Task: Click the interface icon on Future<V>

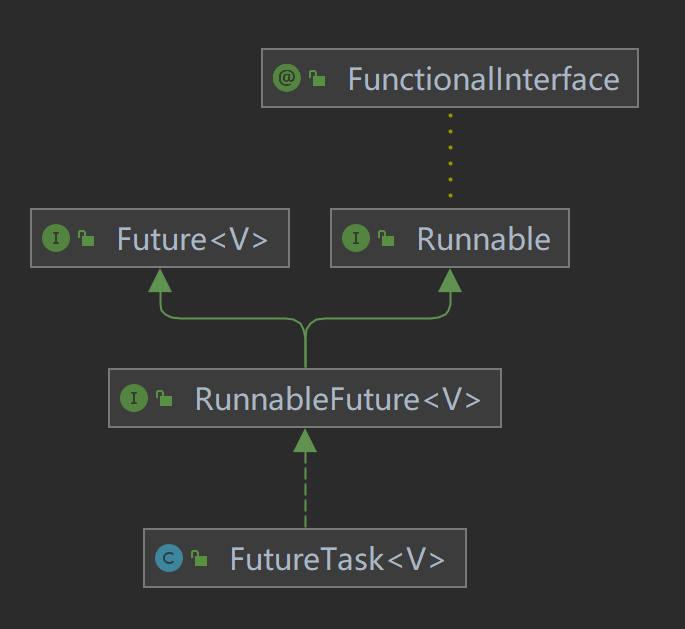Action: pyautogui.click(x=56, y=239)
